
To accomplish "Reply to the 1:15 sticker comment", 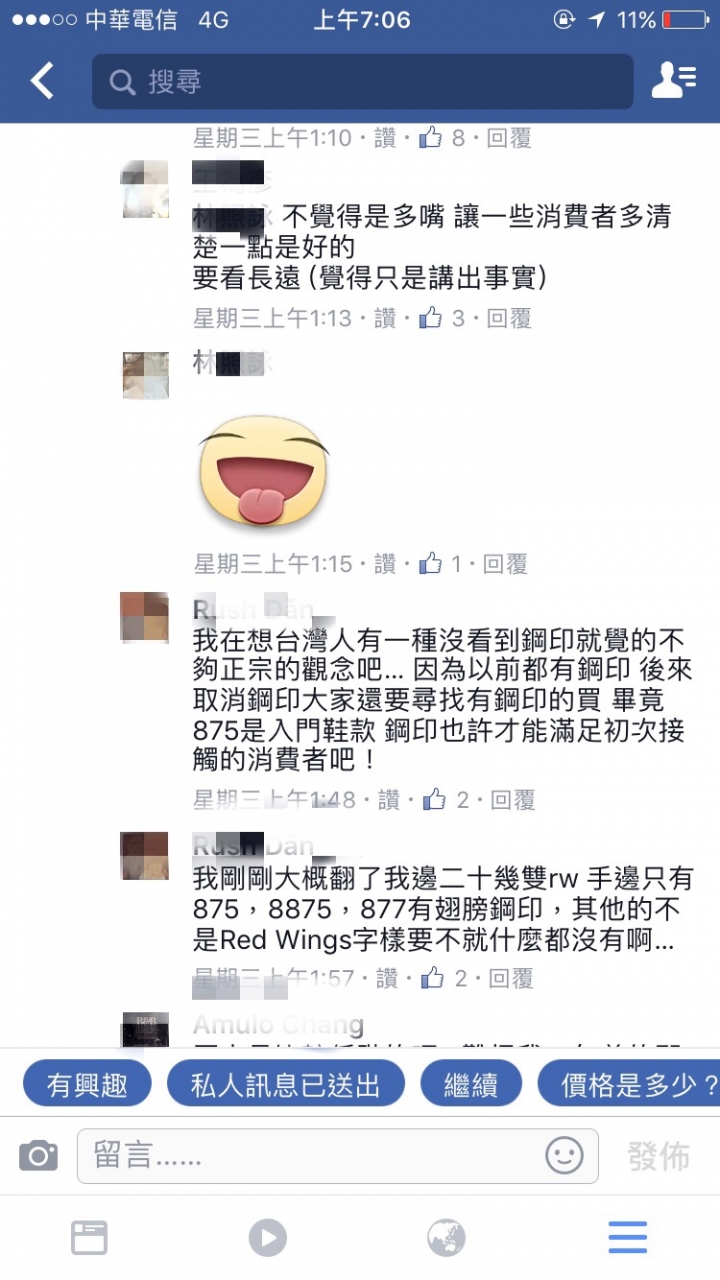I will coord(505,564).
